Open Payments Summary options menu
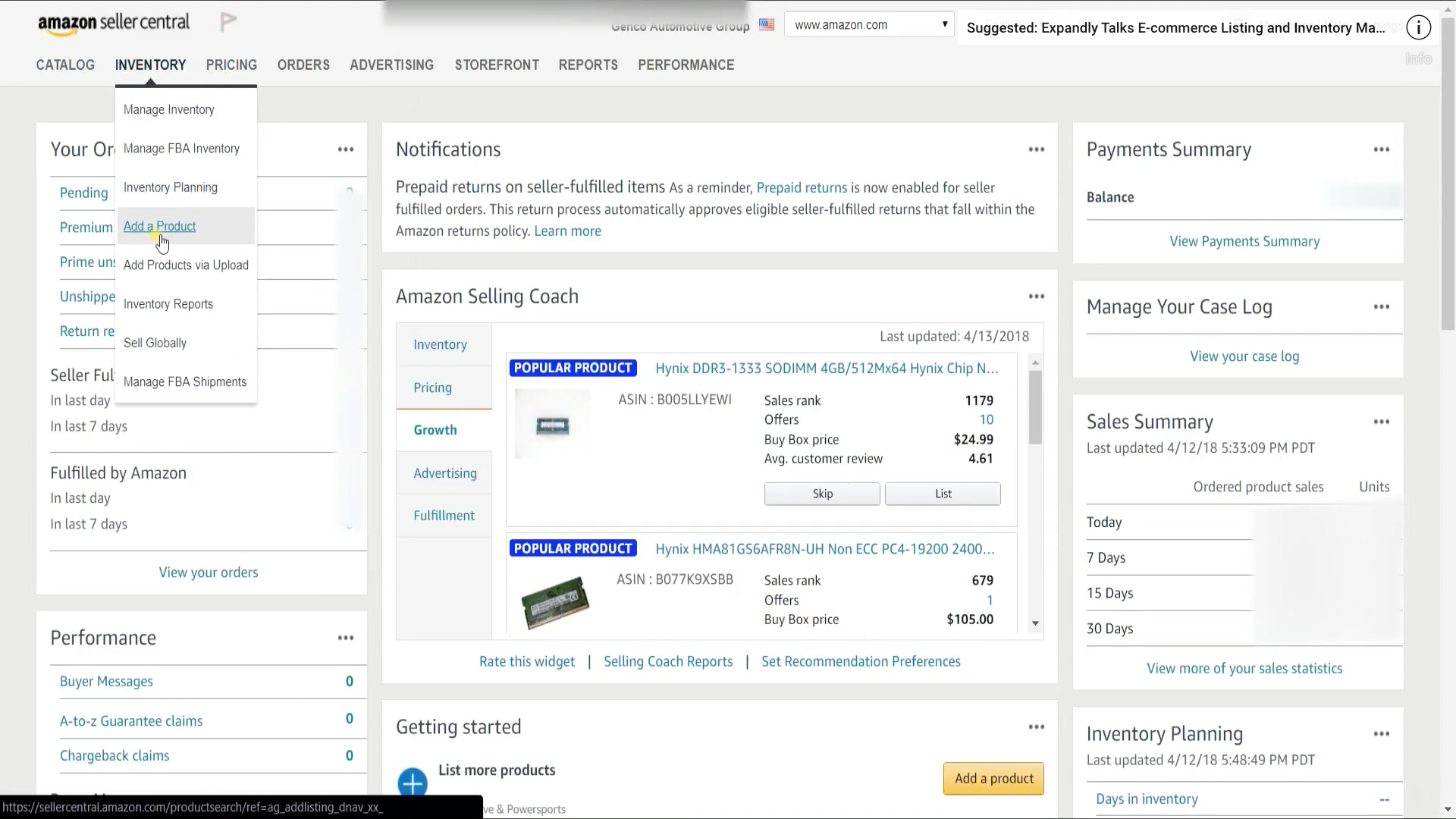1456x819 pixels. point(1382,149)
